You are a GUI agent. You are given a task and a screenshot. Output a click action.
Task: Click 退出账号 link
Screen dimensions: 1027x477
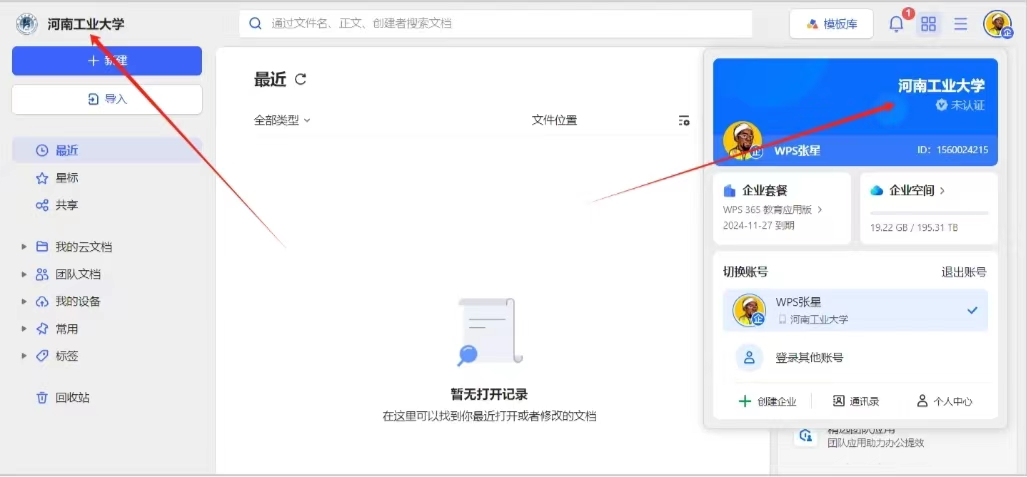964,272
